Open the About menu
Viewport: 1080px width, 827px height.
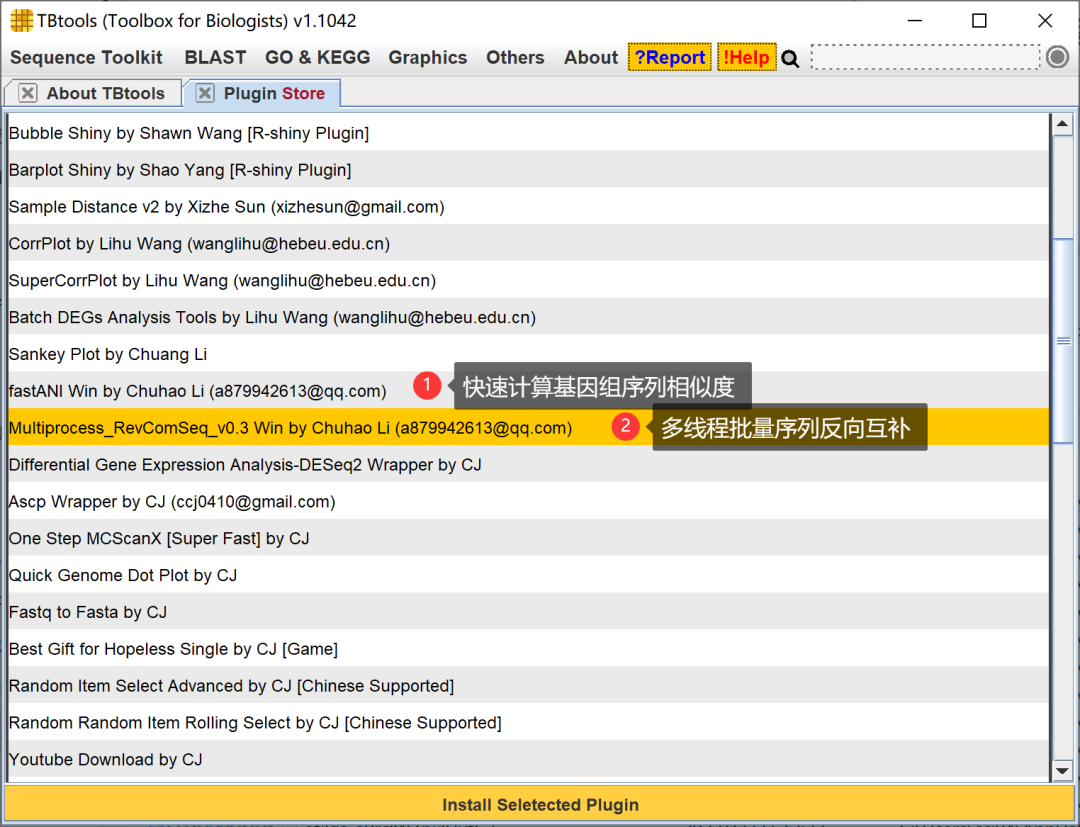(591, 58)
